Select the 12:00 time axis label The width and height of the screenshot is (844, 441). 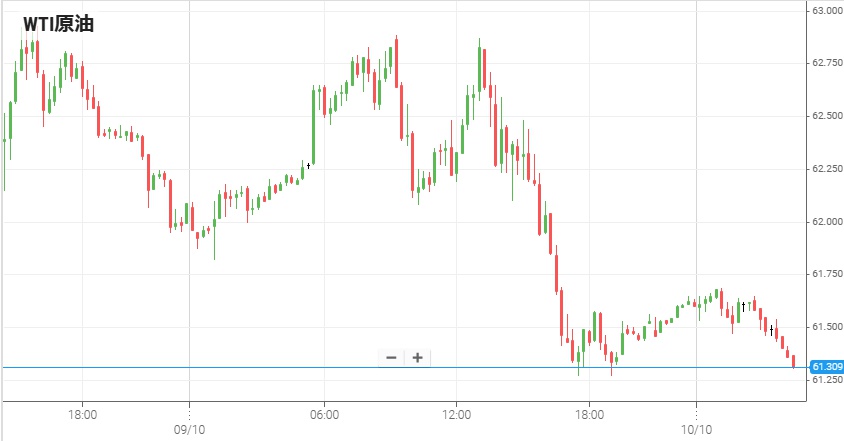456,413
